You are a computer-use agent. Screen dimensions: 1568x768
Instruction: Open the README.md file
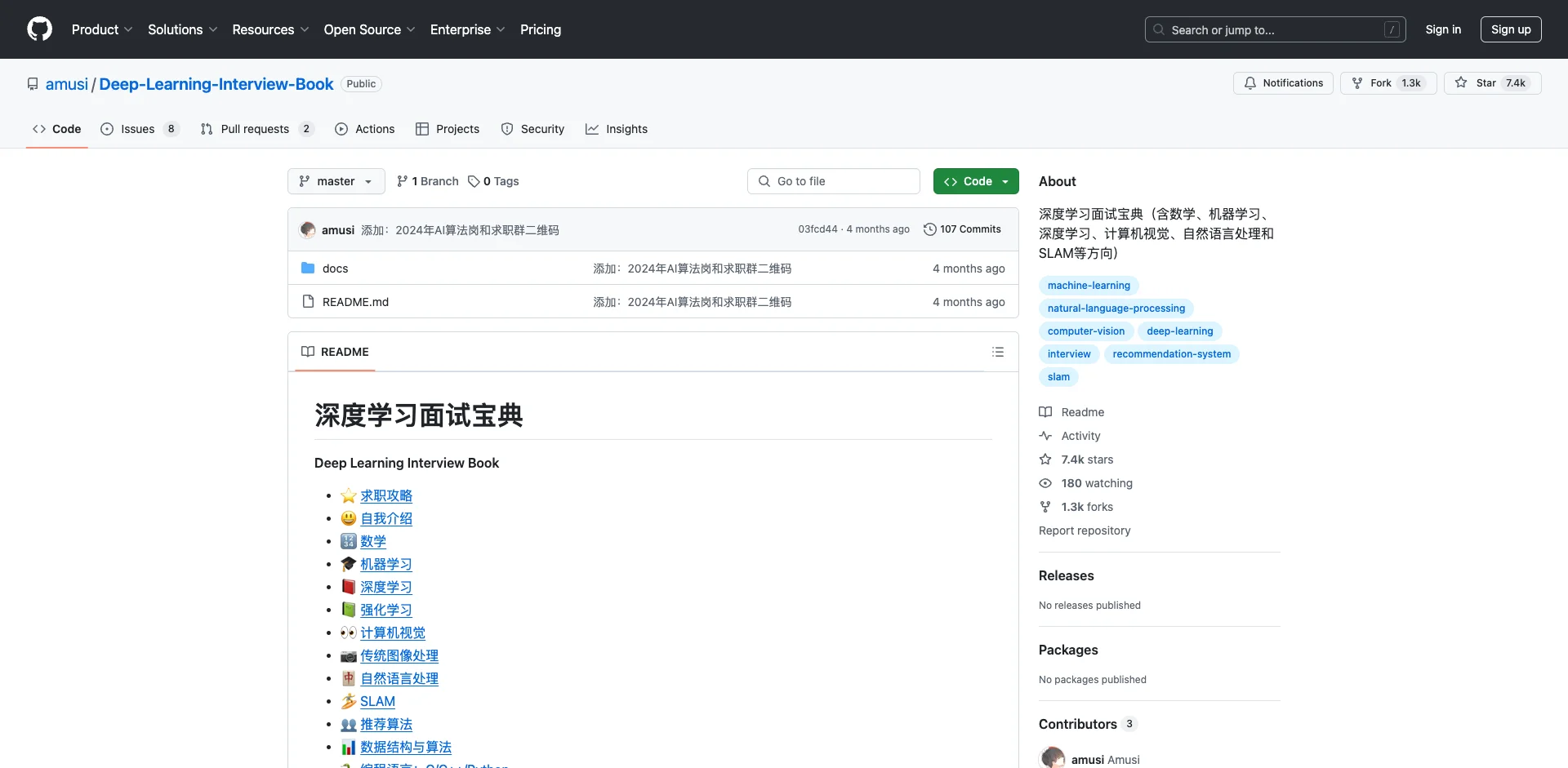(355, 302)
